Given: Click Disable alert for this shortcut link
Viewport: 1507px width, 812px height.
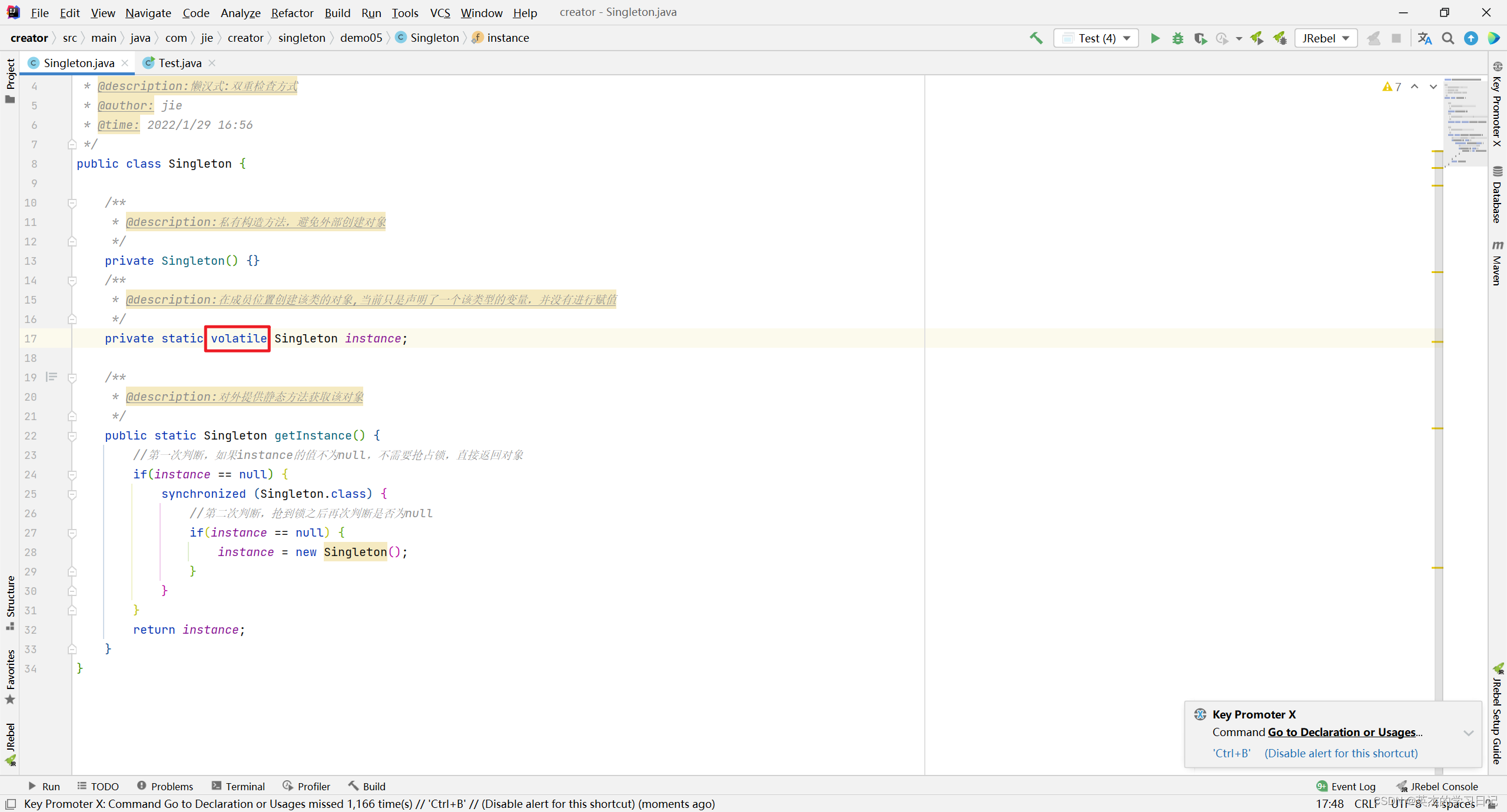Looking at the screenshot, I should pos(1341,753).
